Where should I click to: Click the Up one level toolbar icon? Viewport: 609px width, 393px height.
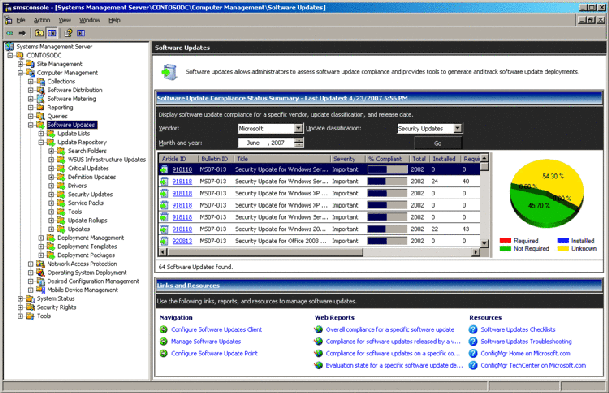(x=39, y=33)
